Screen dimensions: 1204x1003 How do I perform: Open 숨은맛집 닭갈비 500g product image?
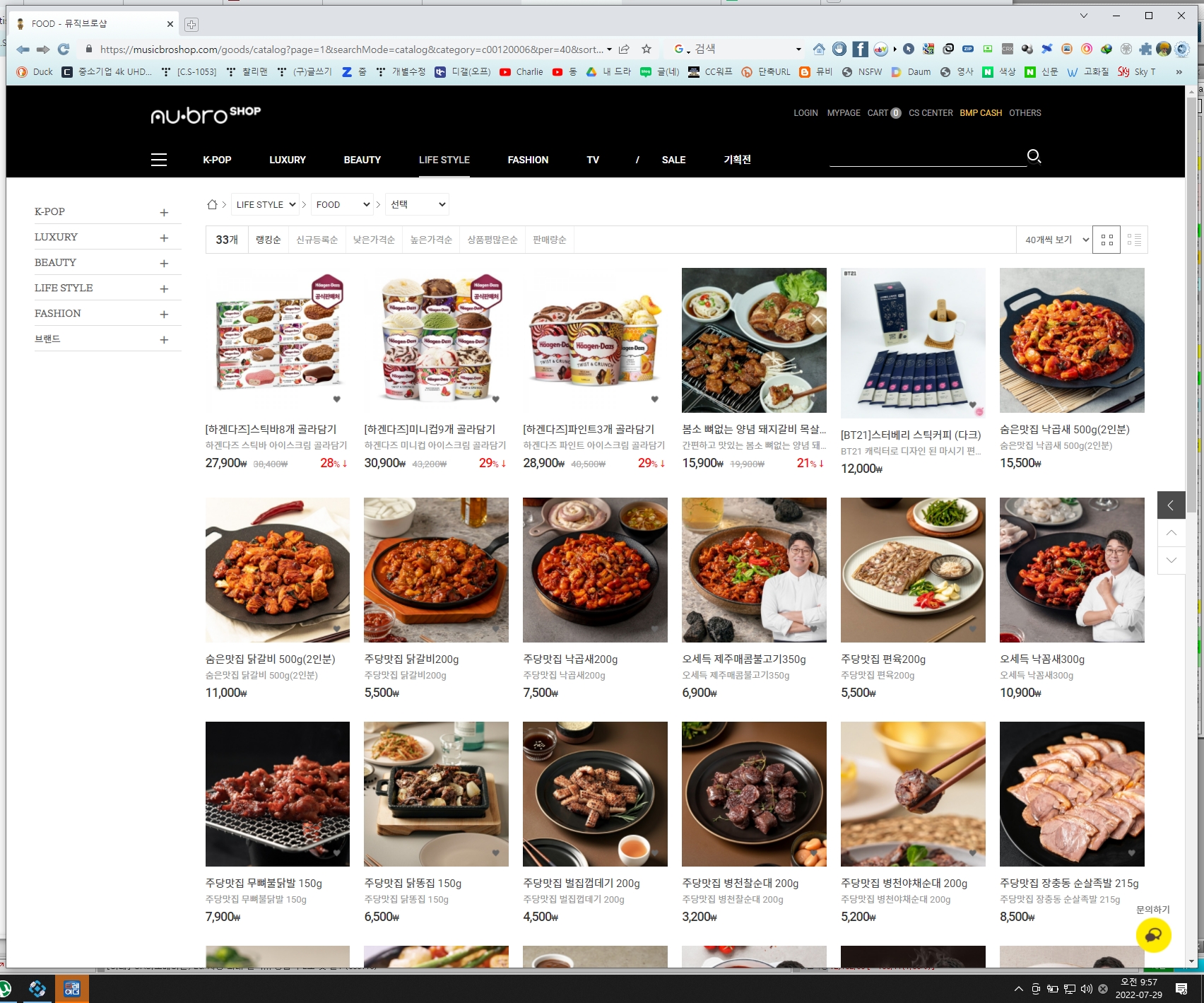tap(278, 570)
